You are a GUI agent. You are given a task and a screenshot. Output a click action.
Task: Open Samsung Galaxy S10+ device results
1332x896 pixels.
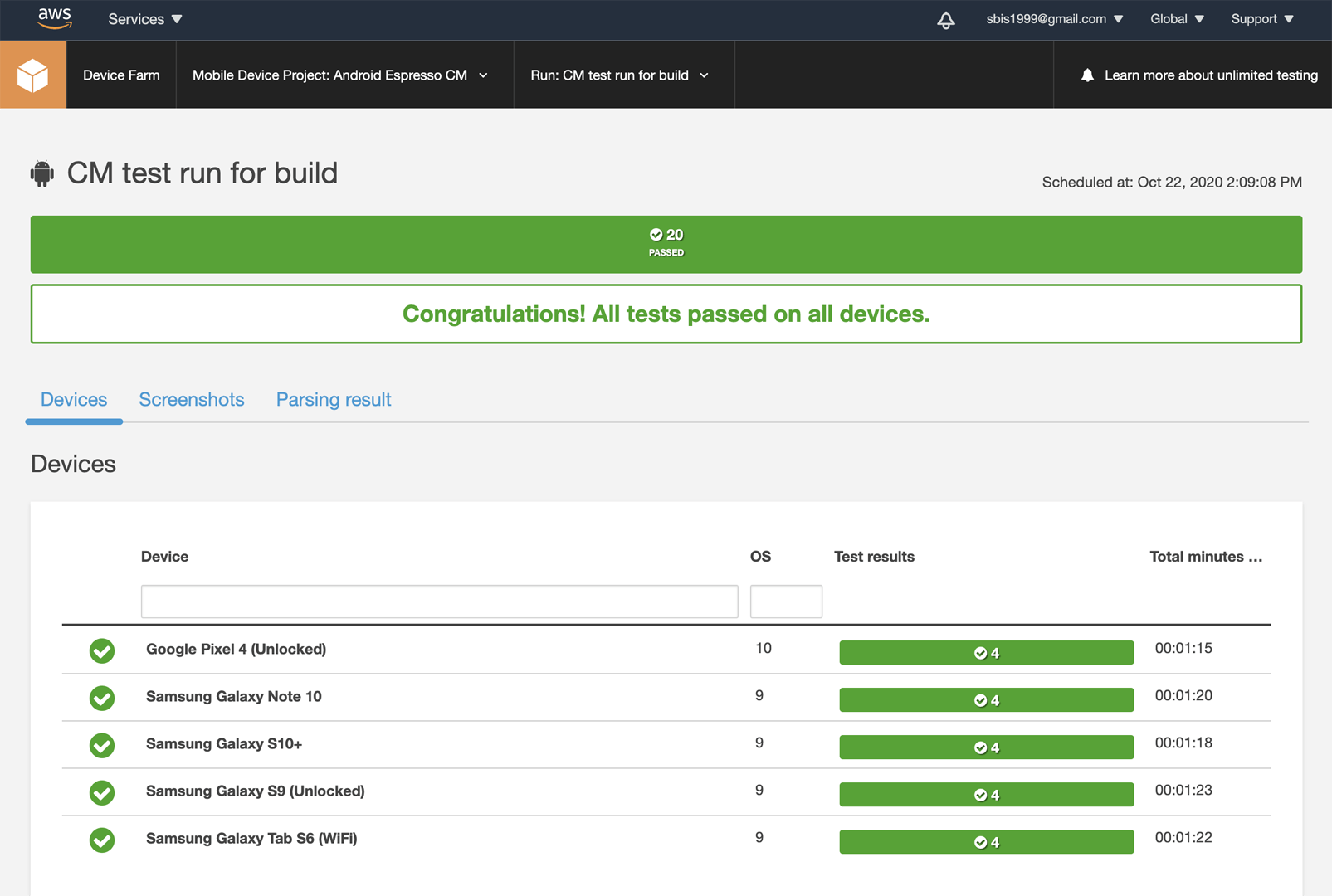[x=224, y=743]
